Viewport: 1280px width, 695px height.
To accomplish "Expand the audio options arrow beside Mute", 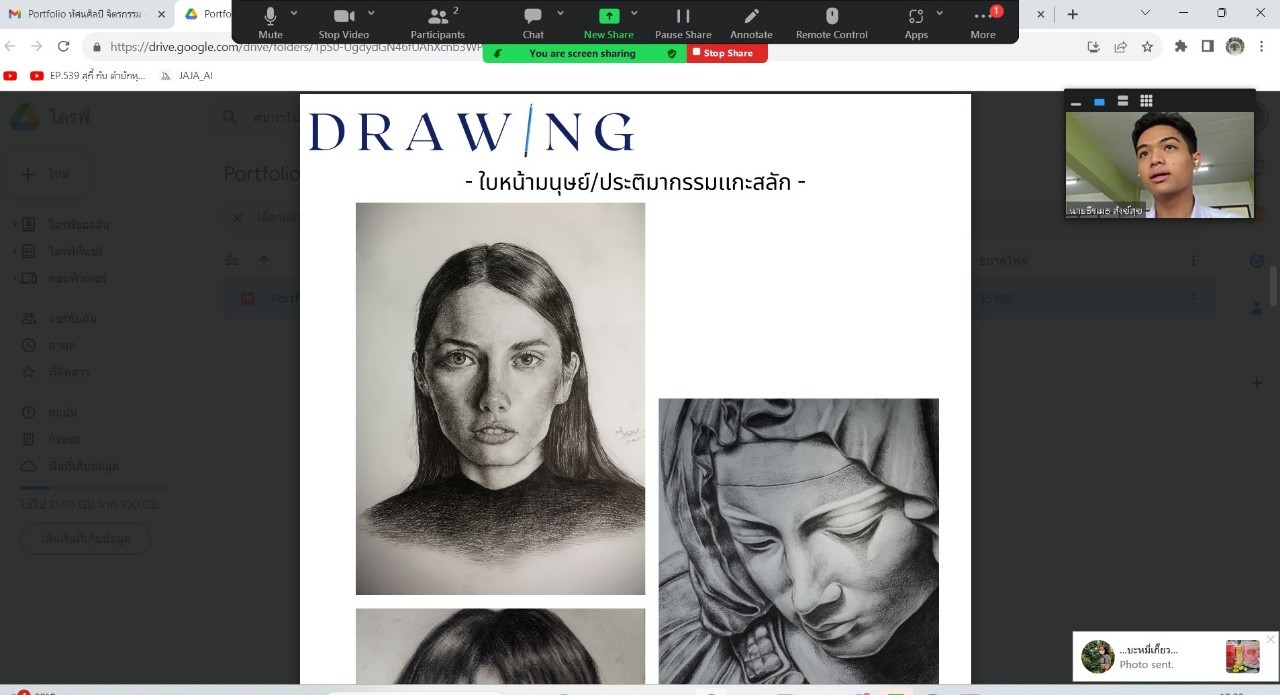I will point(294,13).
